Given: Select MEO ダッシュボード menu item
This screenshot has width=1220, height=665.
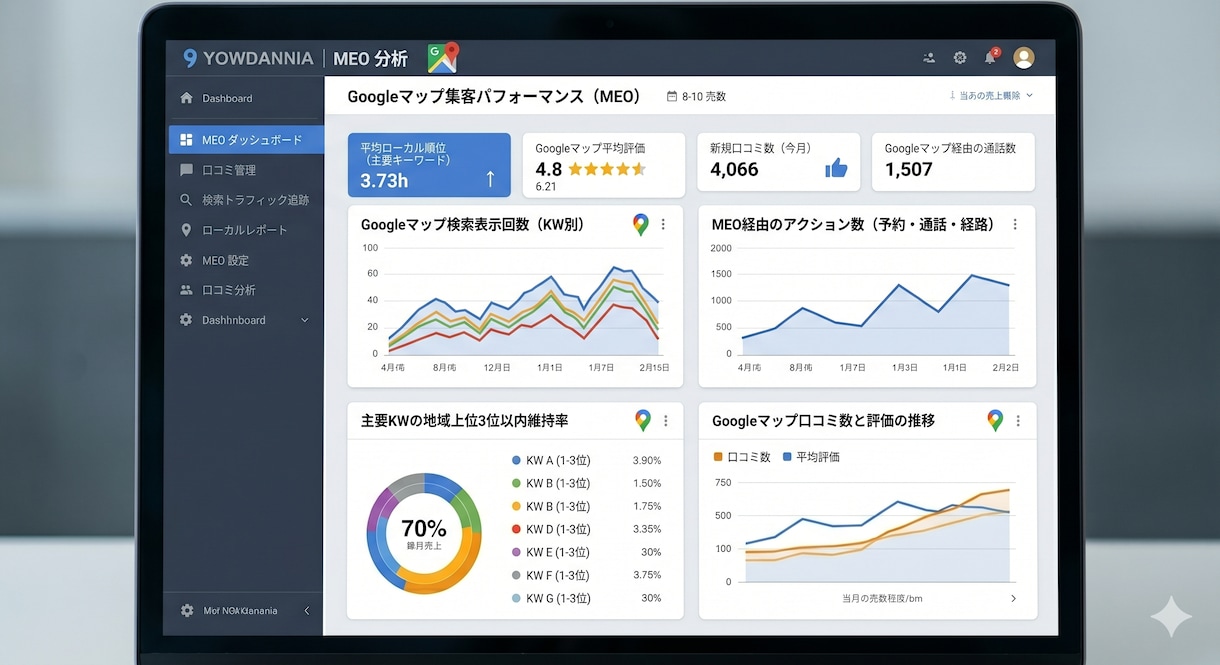Looking at the screenshot, I should pos(245,140).
